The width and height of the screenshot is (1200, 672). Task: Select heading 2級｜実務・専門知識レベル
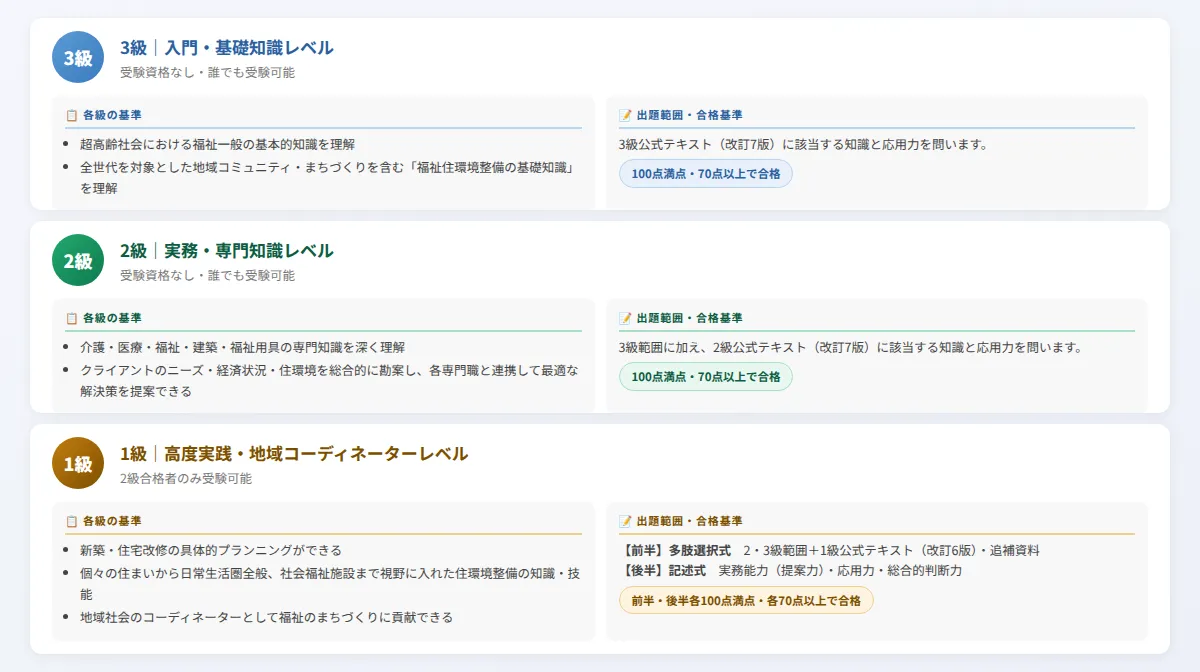pos(227,250)
